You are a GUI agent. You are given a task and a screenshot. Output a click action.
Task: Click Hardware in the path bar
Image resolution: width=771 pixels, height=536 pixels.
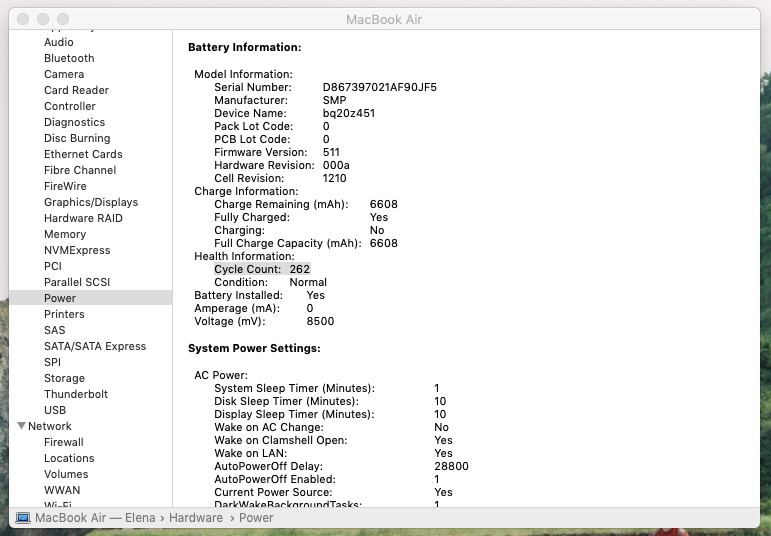pyautogui.click(x=196, y=518)
